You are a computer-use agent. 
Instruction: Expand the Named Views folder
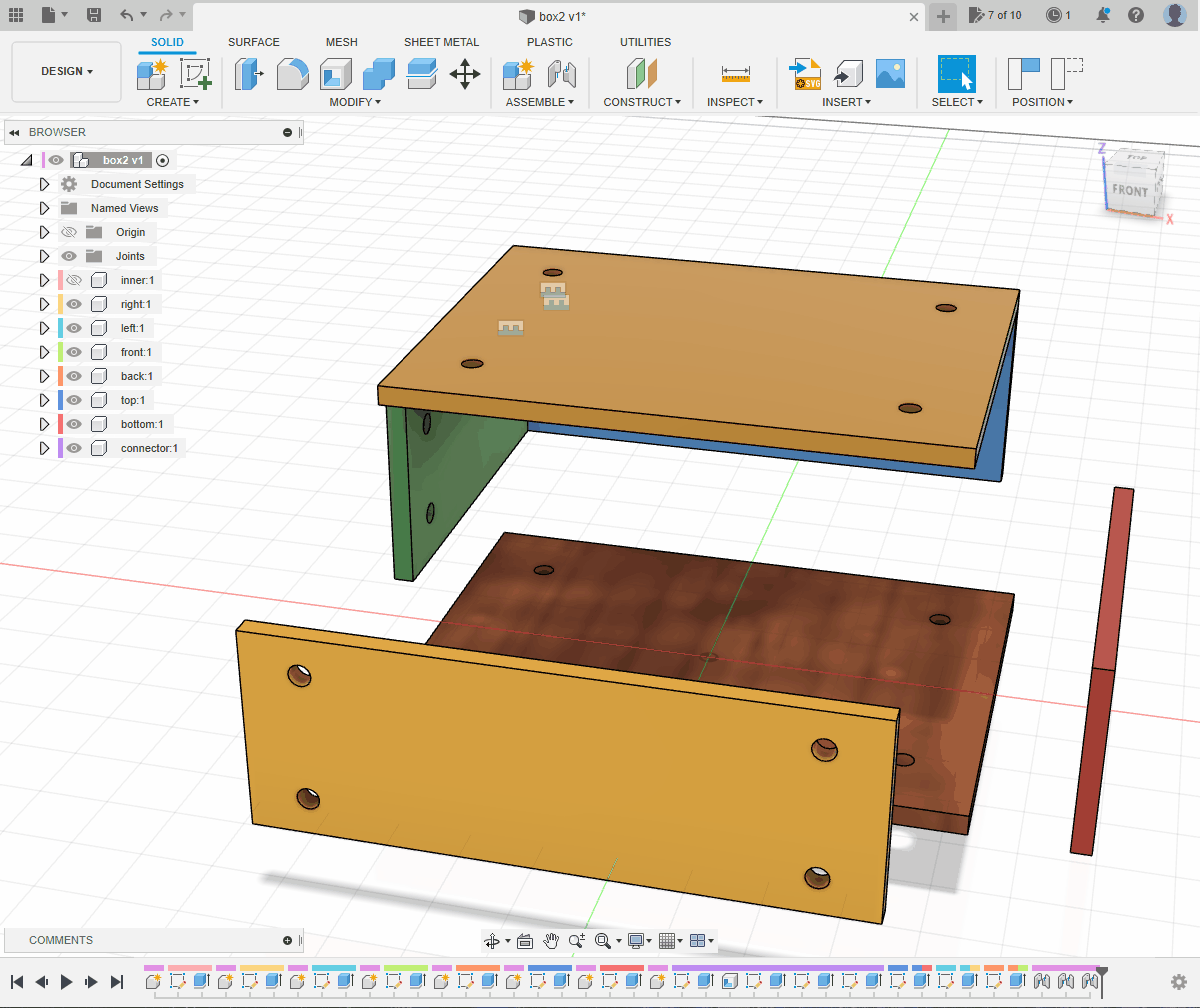[44, 208]
